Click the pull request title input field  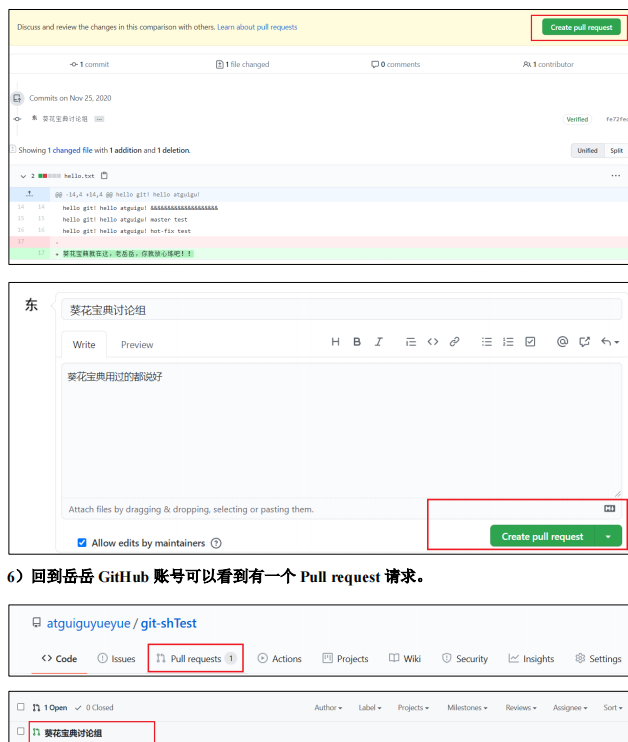341,310
